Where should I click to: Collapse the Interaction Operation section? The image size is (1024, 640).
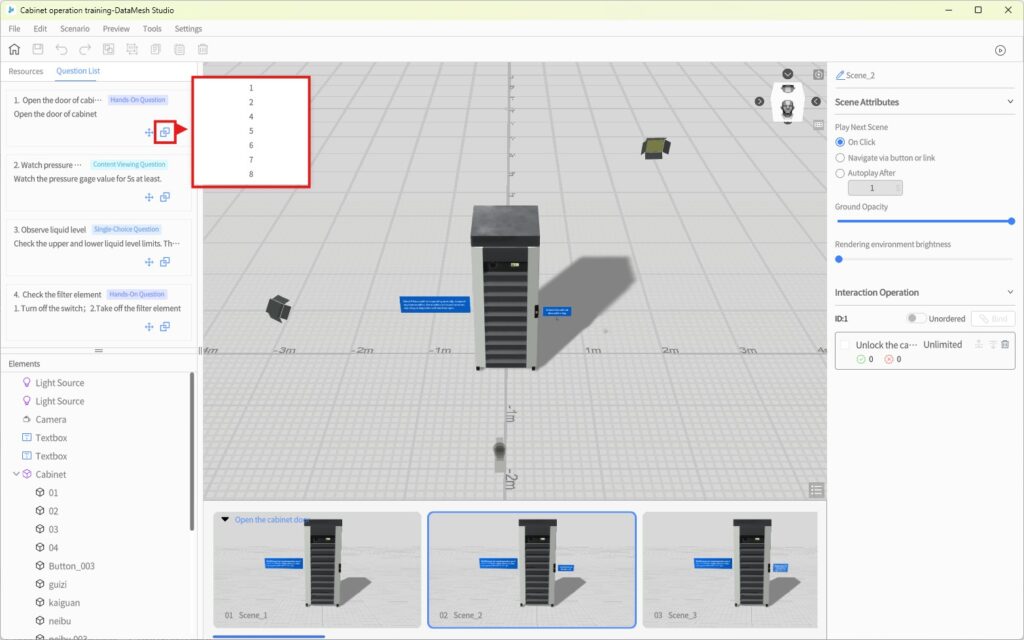point(1010,292)
